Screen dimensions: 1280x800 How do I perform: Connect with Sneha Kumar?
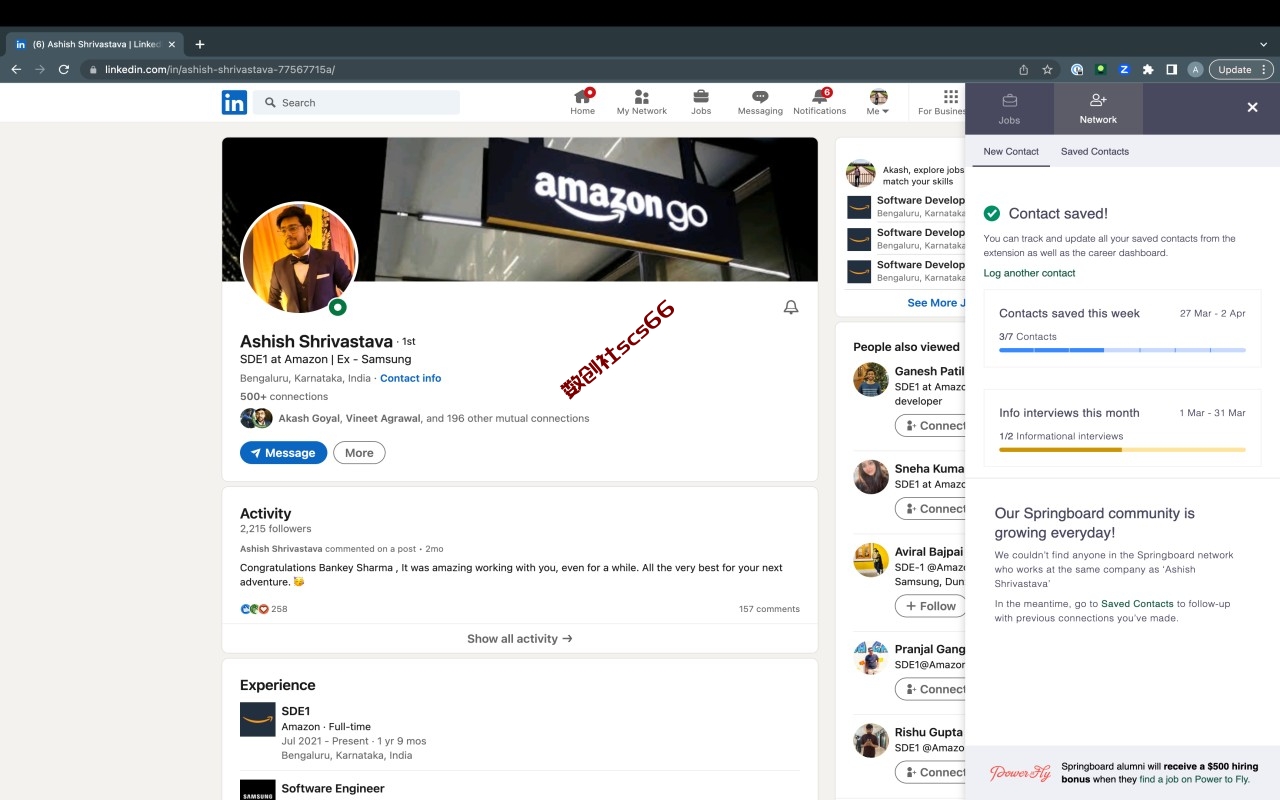(x=931, y=509)
